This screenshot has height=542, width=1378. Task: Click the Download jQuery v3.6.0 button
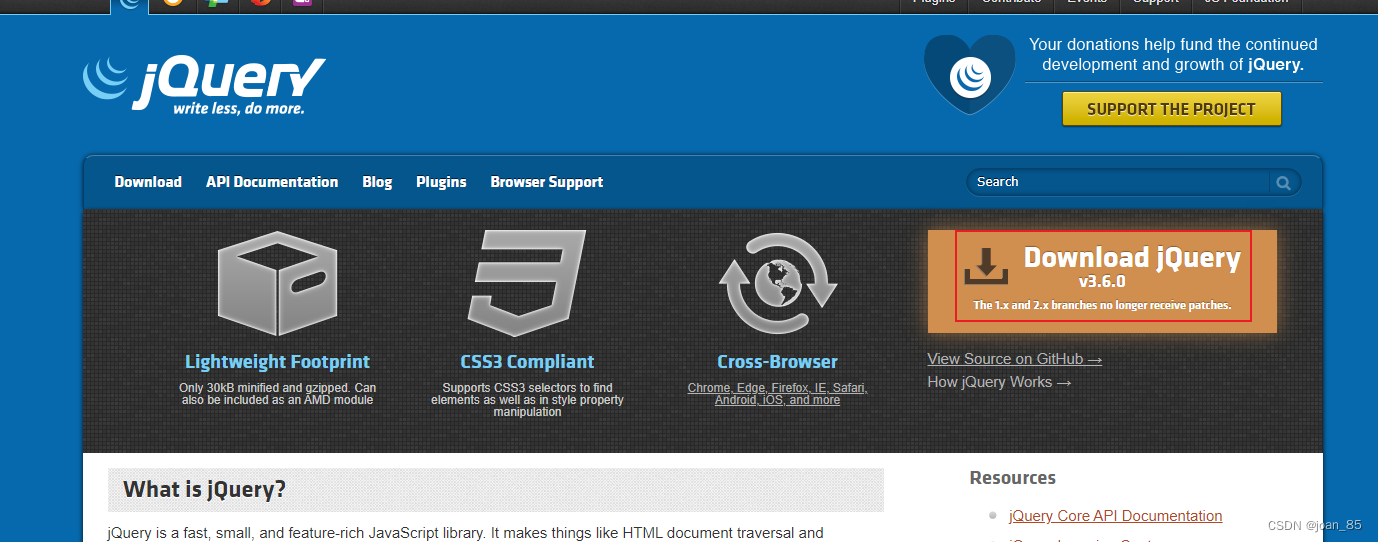click(x=1102, y=280)
